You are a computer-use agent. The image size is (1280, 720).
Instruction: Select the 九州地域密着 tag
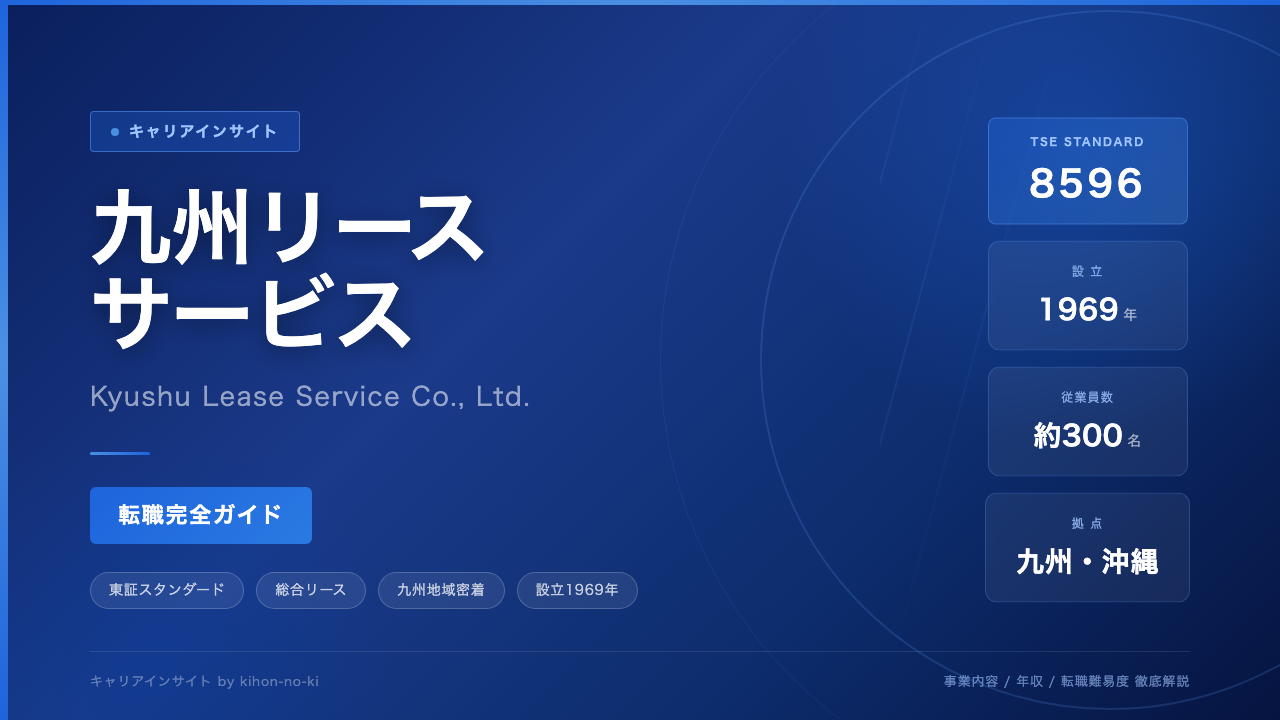(x=441, y=590)
